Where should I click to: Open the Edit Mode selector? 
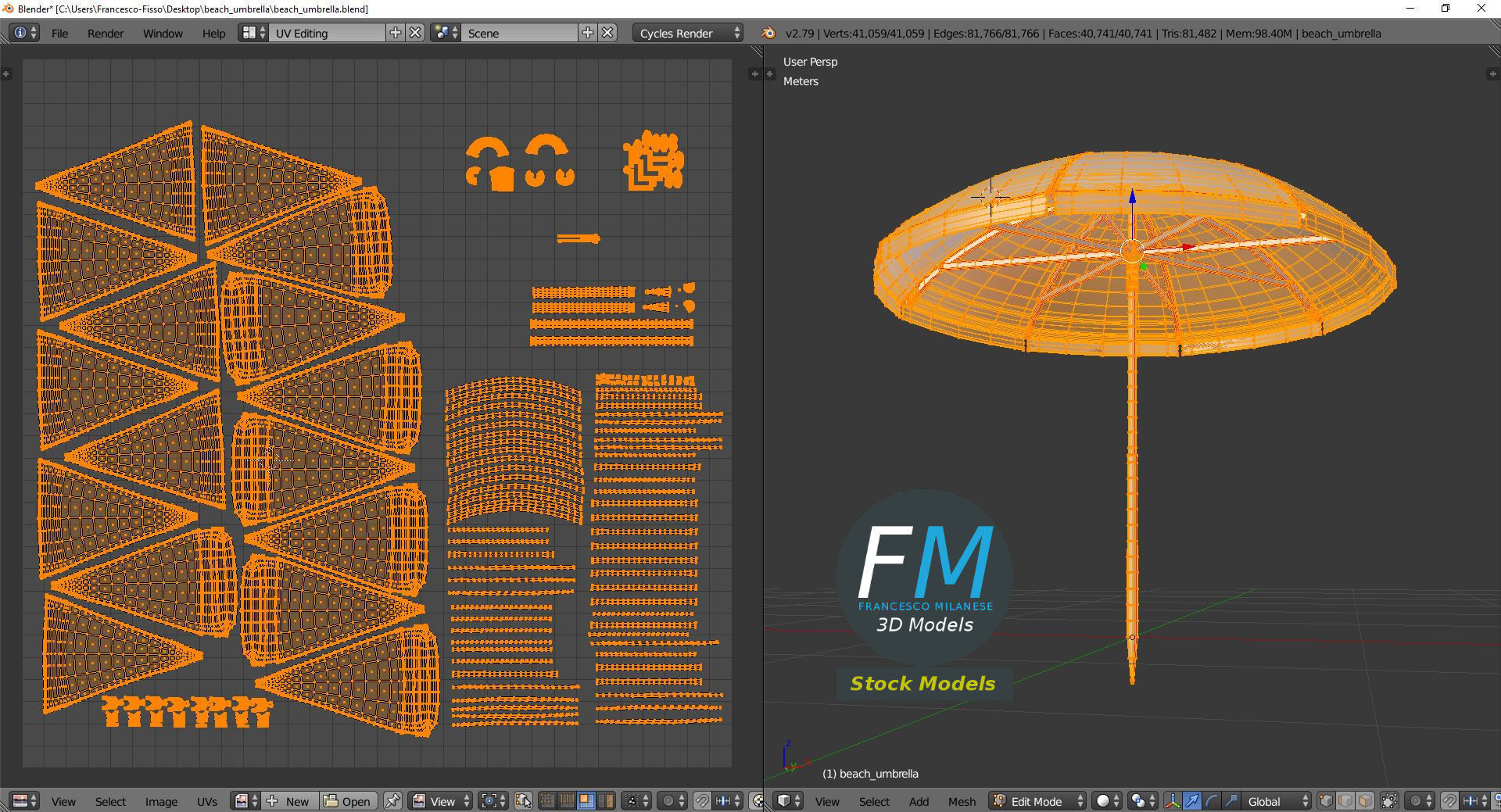[x=1037, y=801]
